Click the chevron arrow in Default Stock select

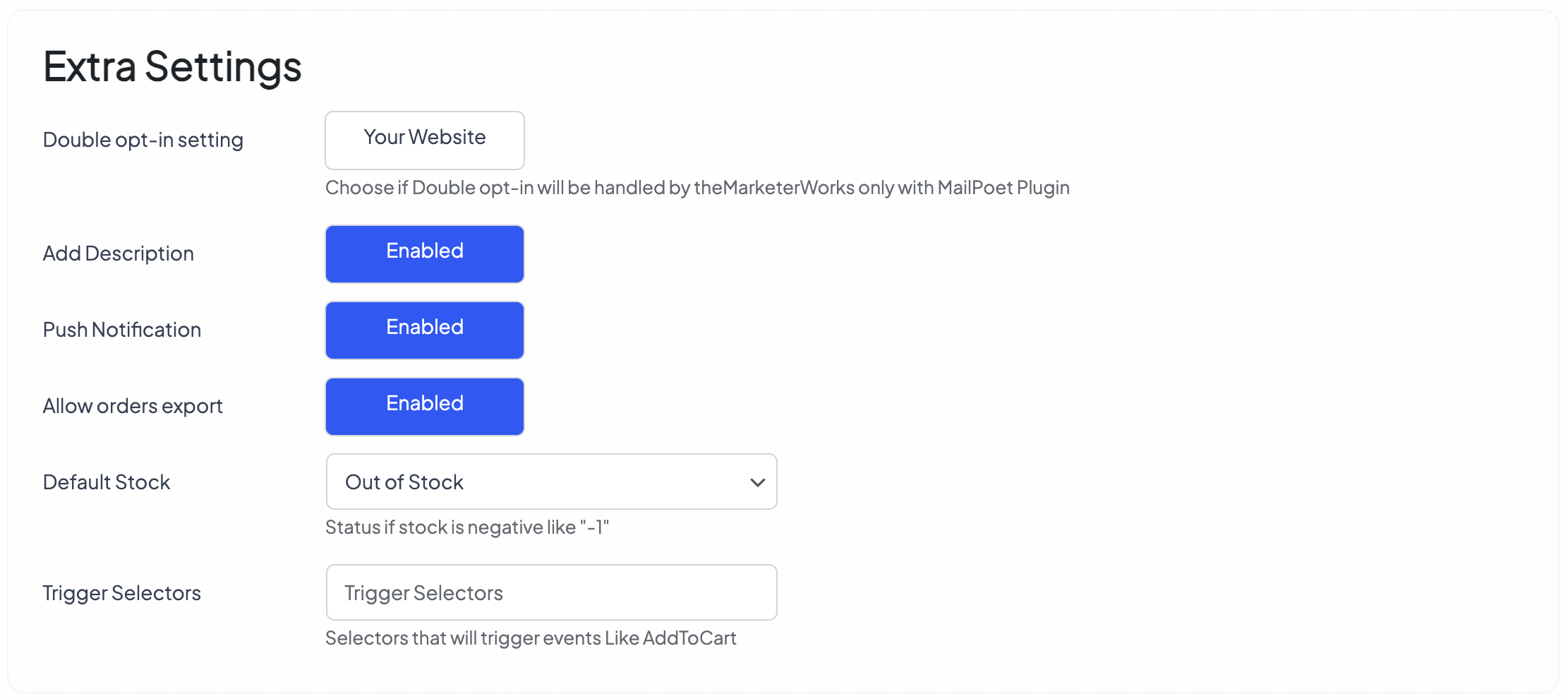point(757,482)
